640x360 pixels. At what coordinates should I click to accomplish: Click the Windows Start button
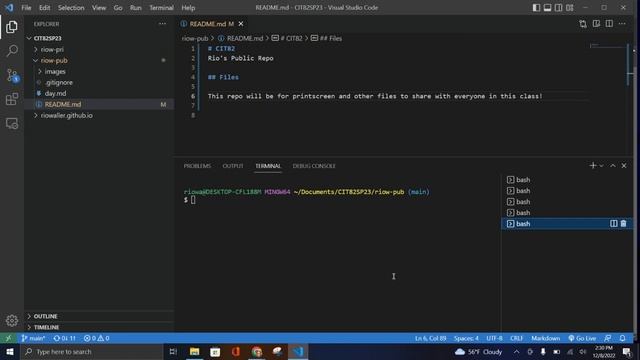(x=10, y=351)
